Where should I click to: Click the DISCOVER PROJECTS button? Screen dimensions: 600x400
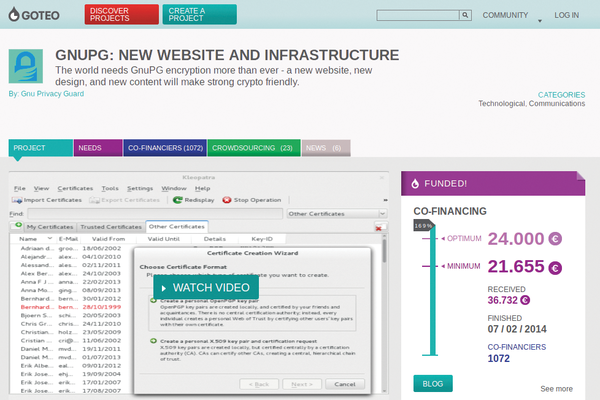(122, 15)
